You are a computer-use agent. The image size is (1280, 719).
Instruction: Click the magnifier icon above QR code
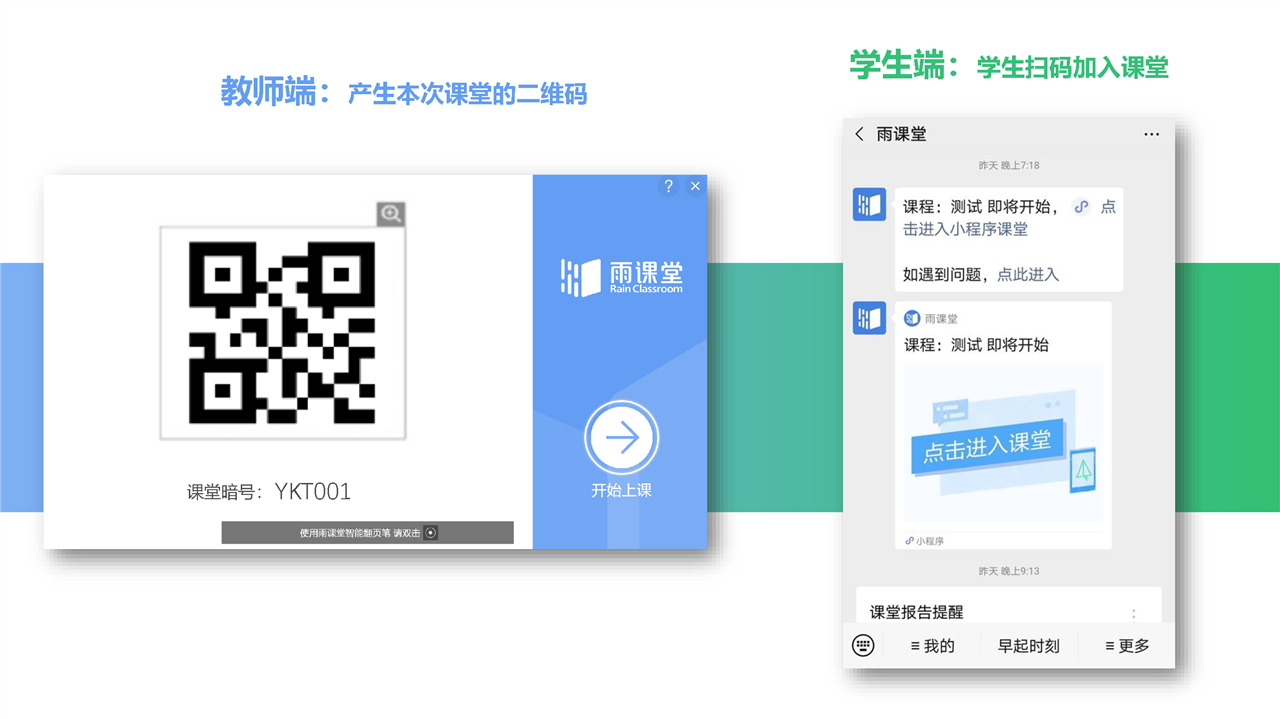pyautogui.click(x=391, y=213)
